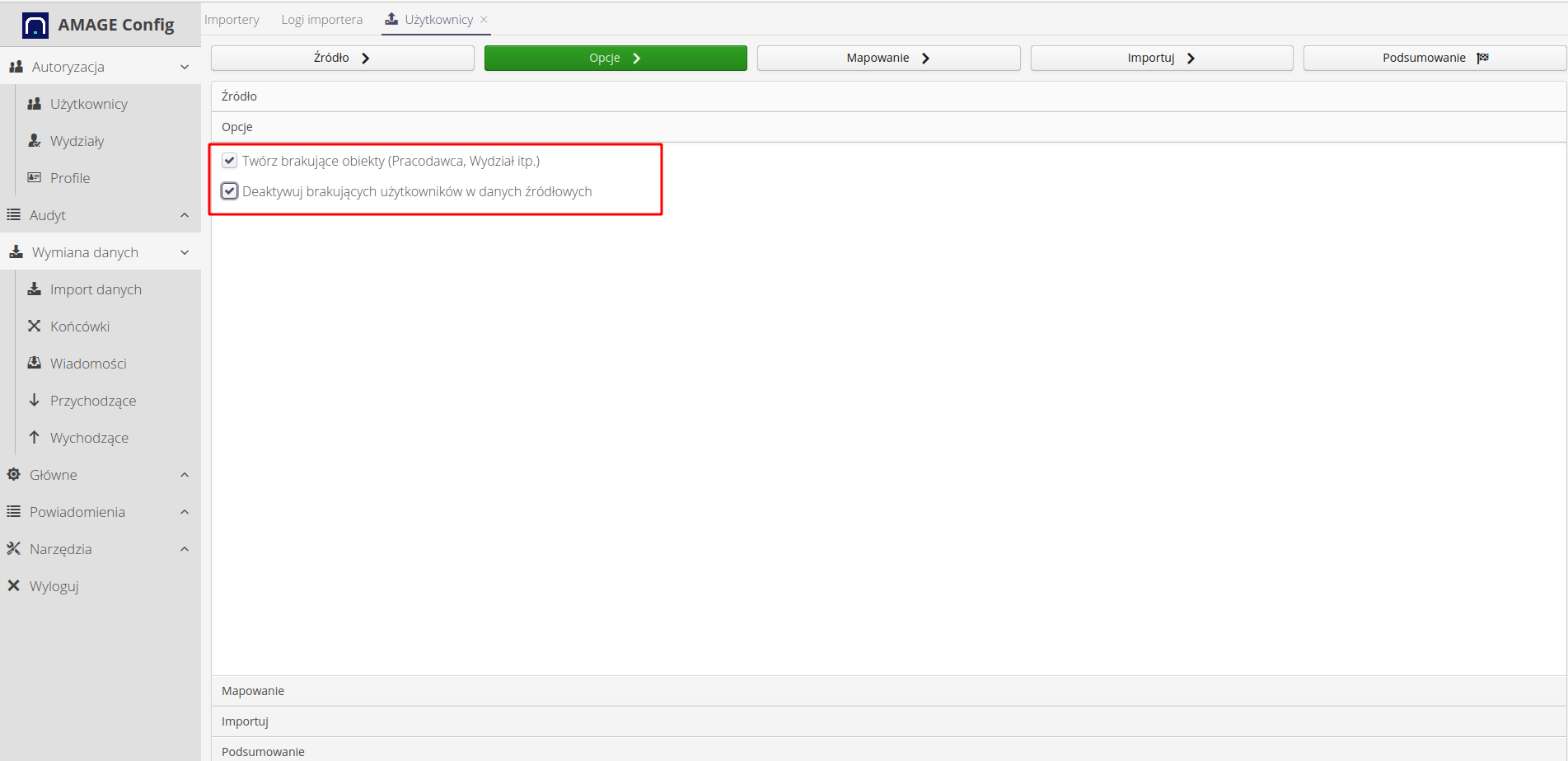Click the Import danych download icon
Screen dimensions: 1568x761
click(x=35, y=289)
